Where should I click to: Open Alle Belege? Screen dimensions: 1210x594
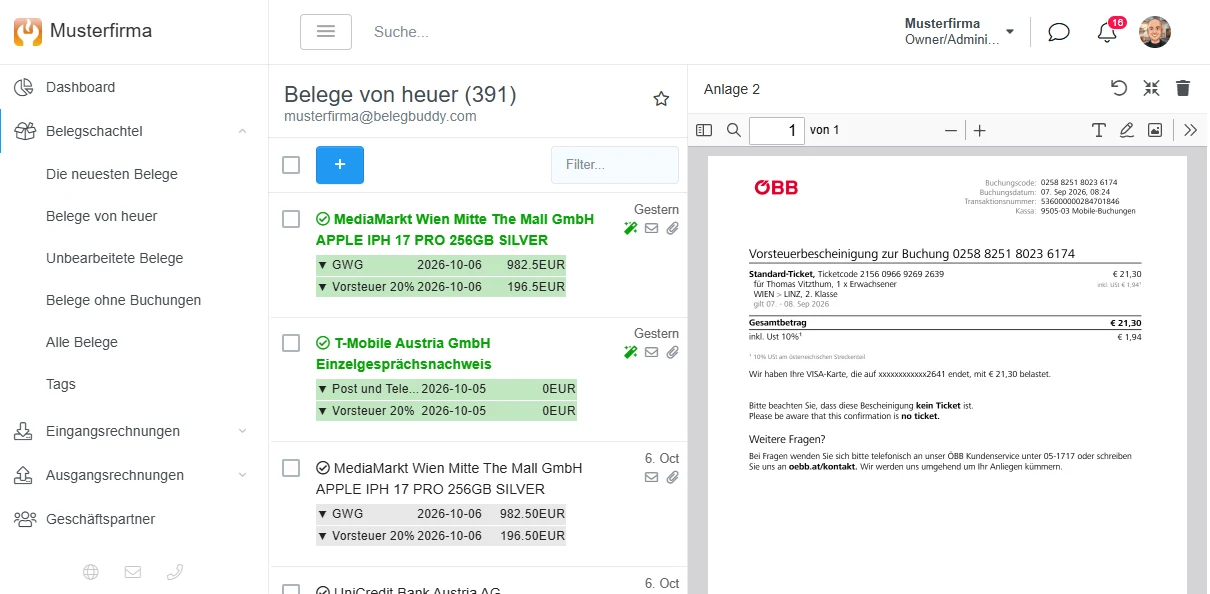pyautogui.click(x=82, y=342)
